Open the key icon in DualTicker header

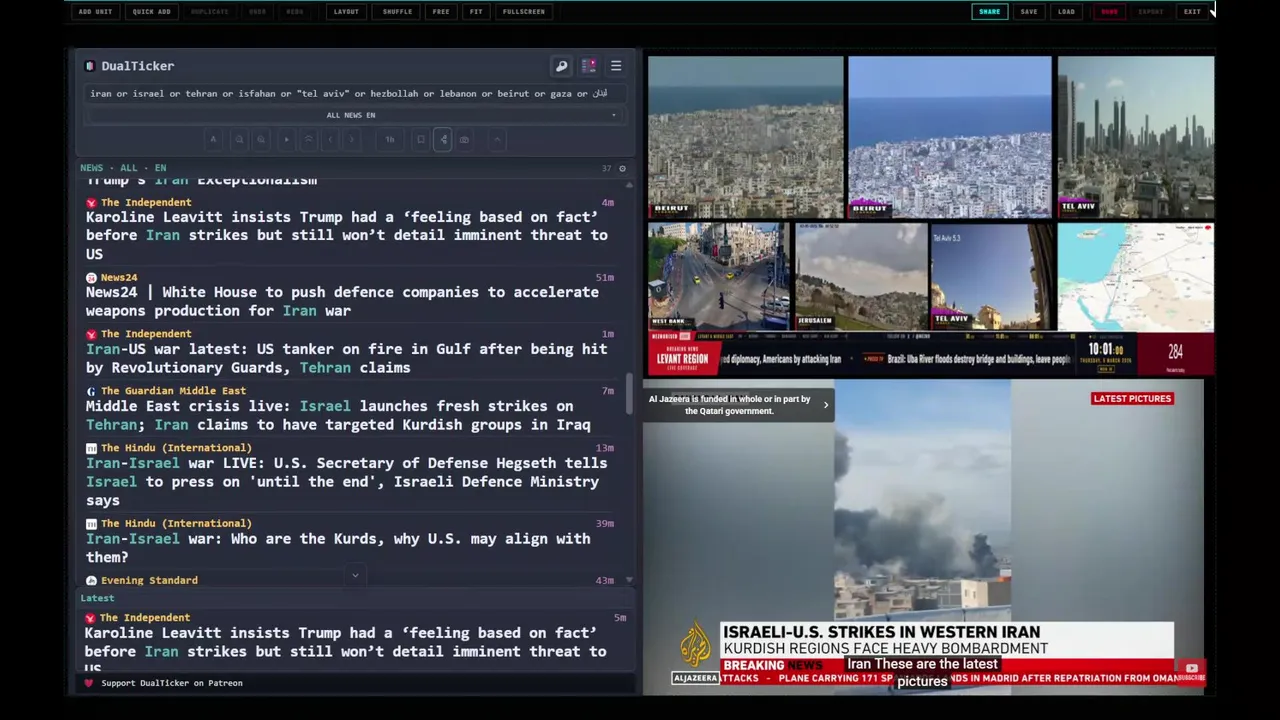coord(561,66)
